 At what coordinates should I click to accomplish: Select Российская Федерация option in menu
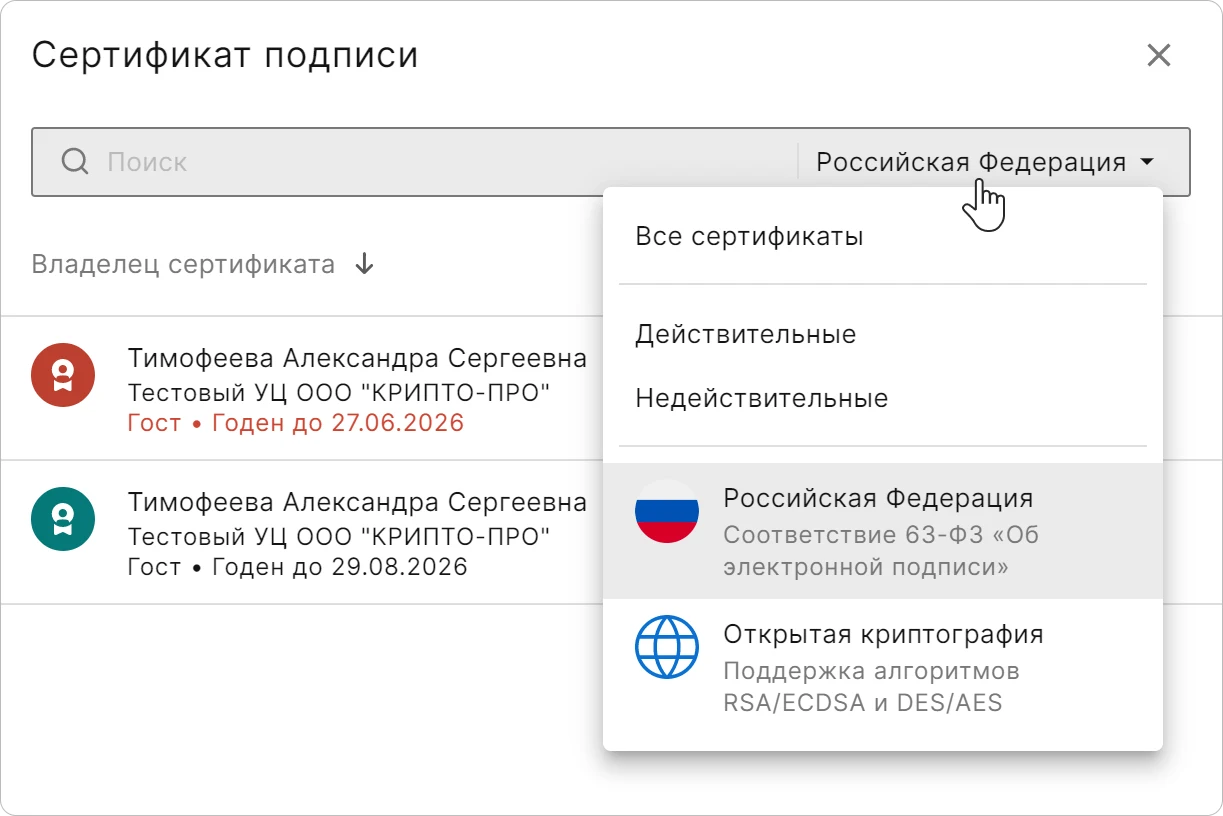point(883,531)
